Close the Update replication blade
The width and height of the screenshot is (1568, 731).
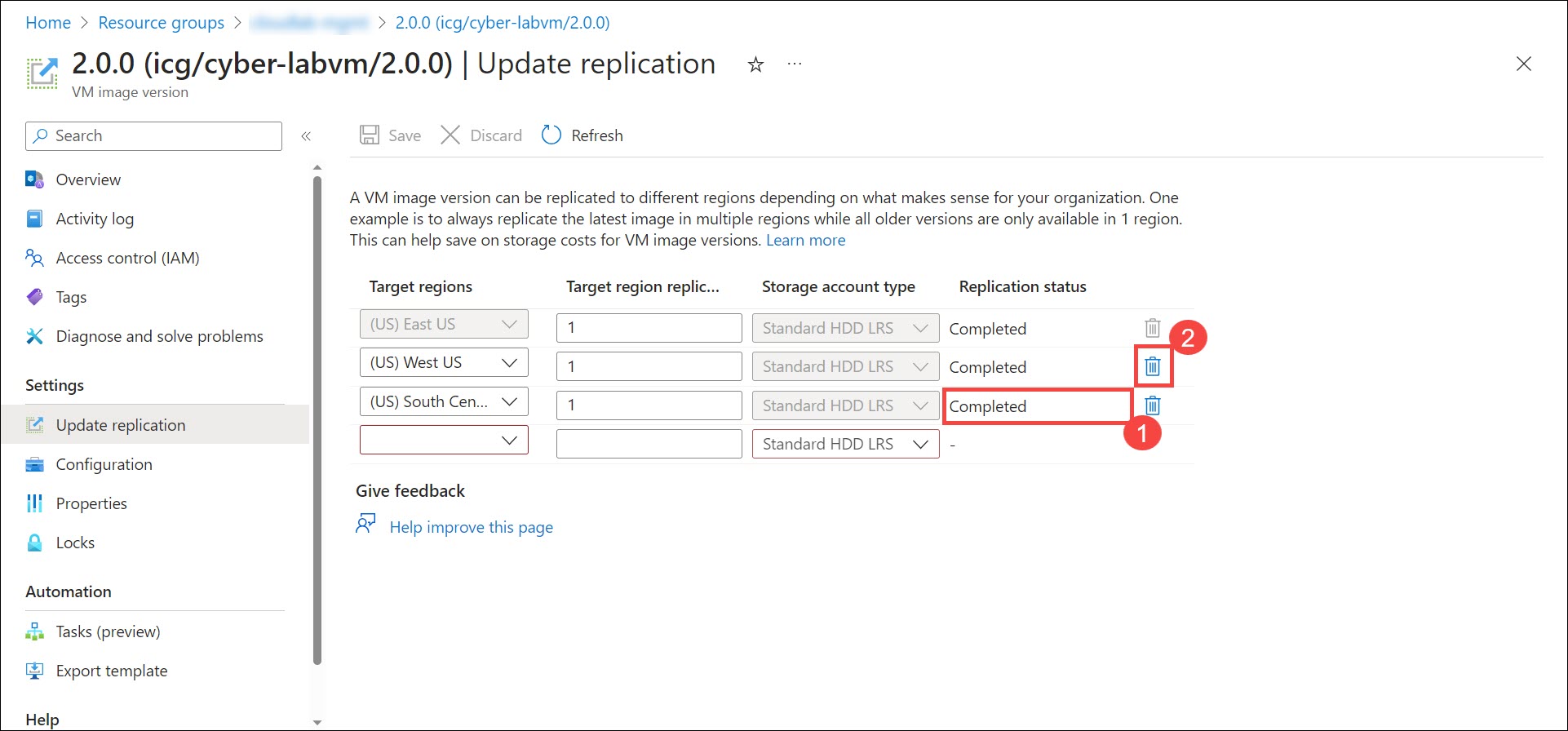pos(1523,64)
